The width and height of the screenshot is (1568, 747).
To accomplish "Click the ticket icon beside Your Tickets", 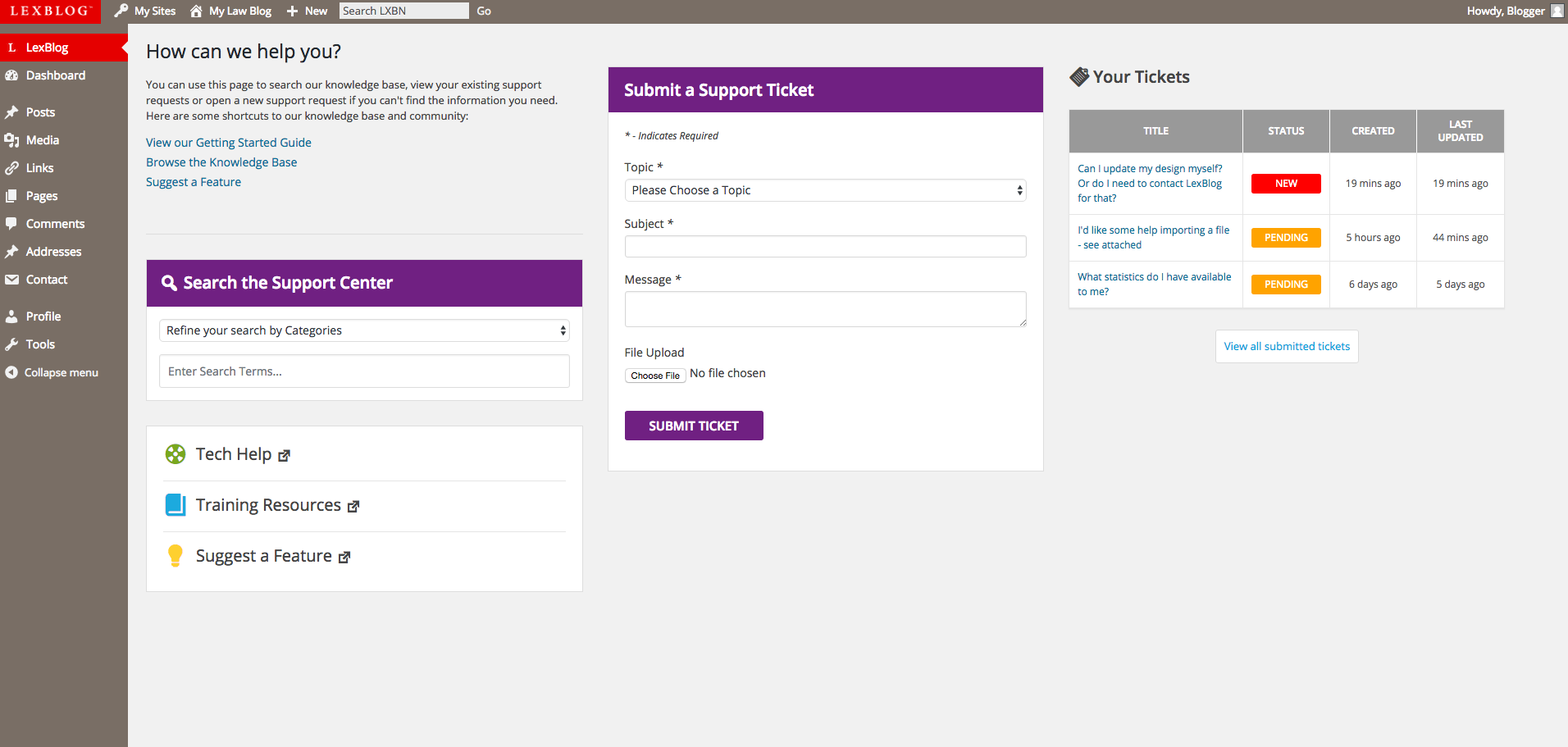I will click(x=1079, y=77).
